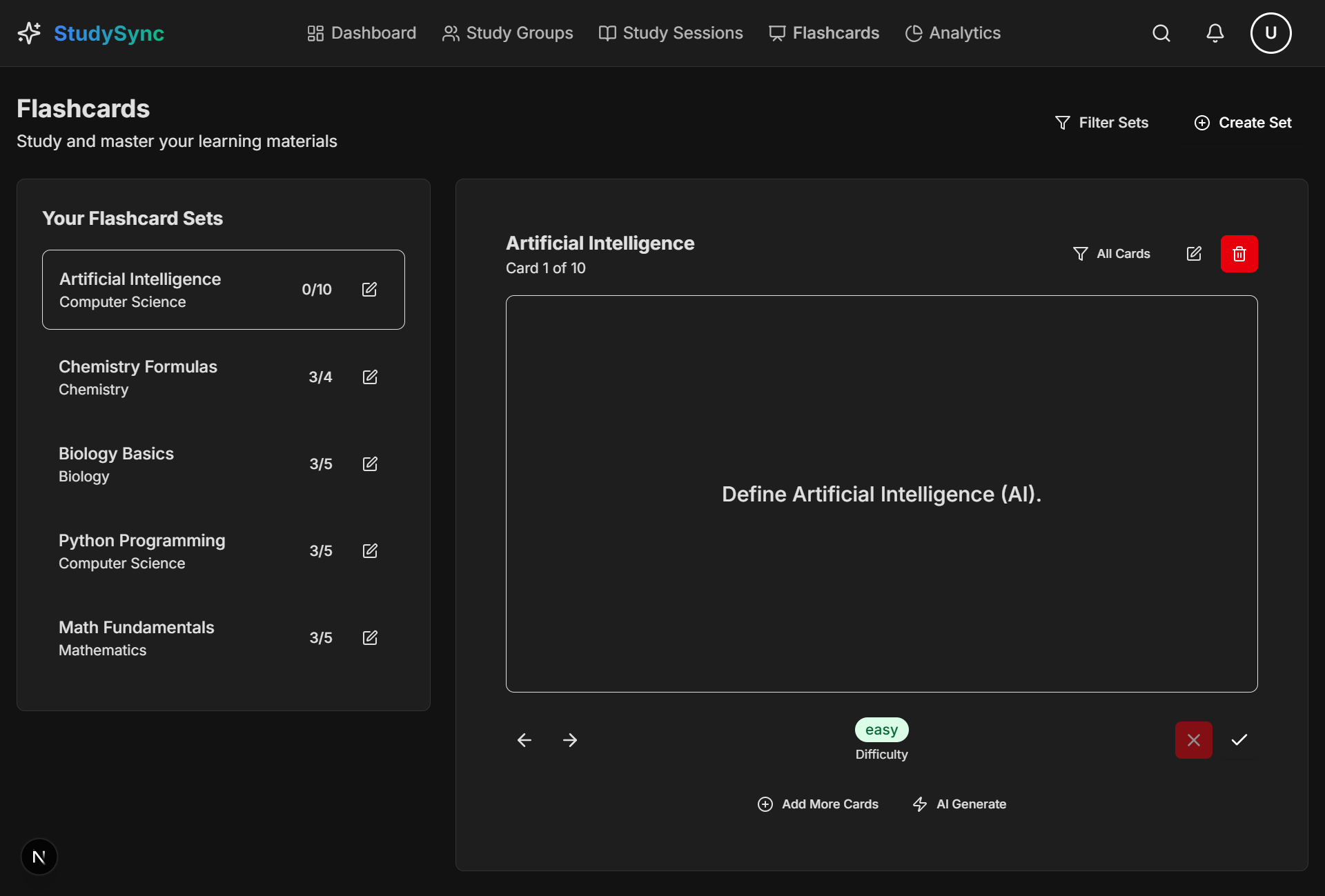The image size is (1325, 896).
Task: Mark card correct with checkmark
Action: point(1239,740)
